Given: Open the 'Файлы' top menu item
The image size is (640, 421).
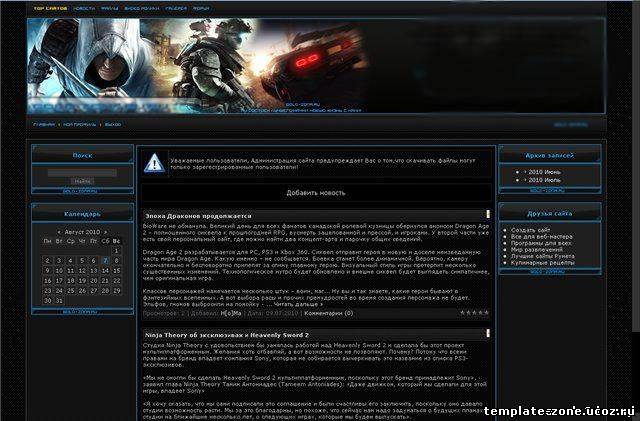Looking at the screenshot, I should 109,8.
